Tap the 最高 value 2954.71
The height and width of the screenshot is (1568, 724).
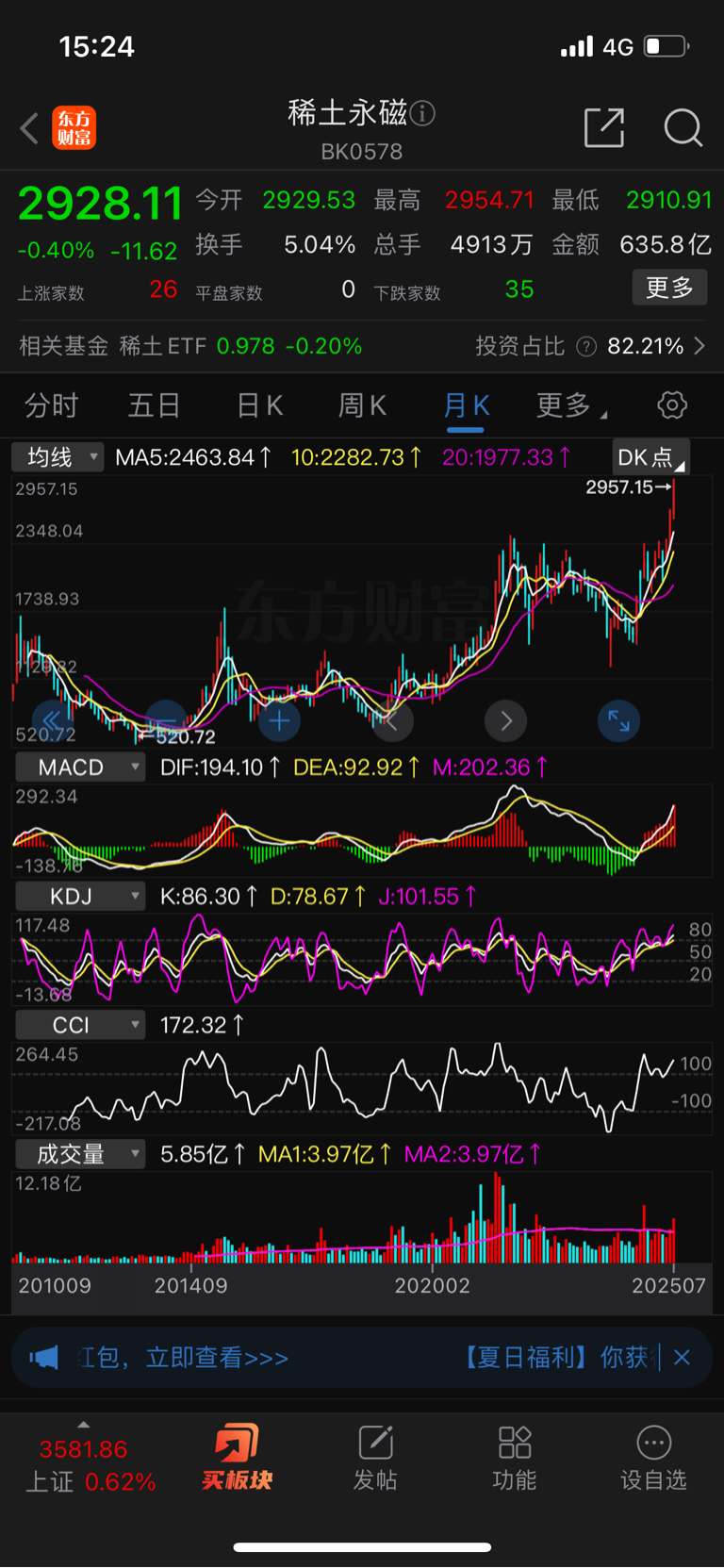pyautogui.click(x=489, y=200)
